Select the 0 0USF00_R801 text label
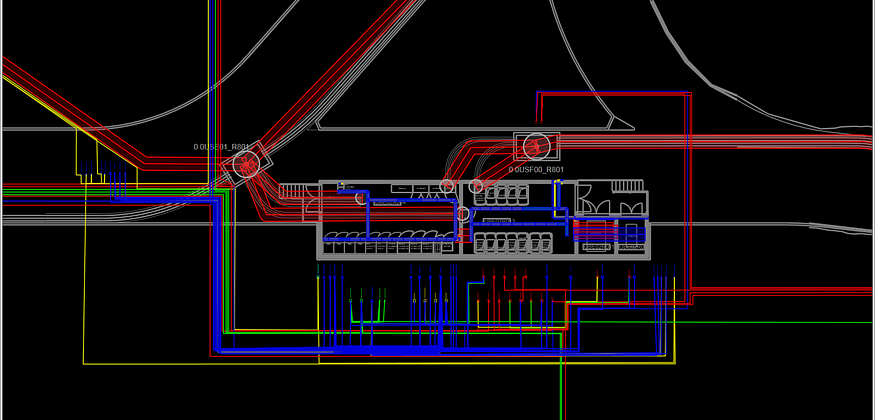This screenshot has width=875, height=420. tap(536, 170)
